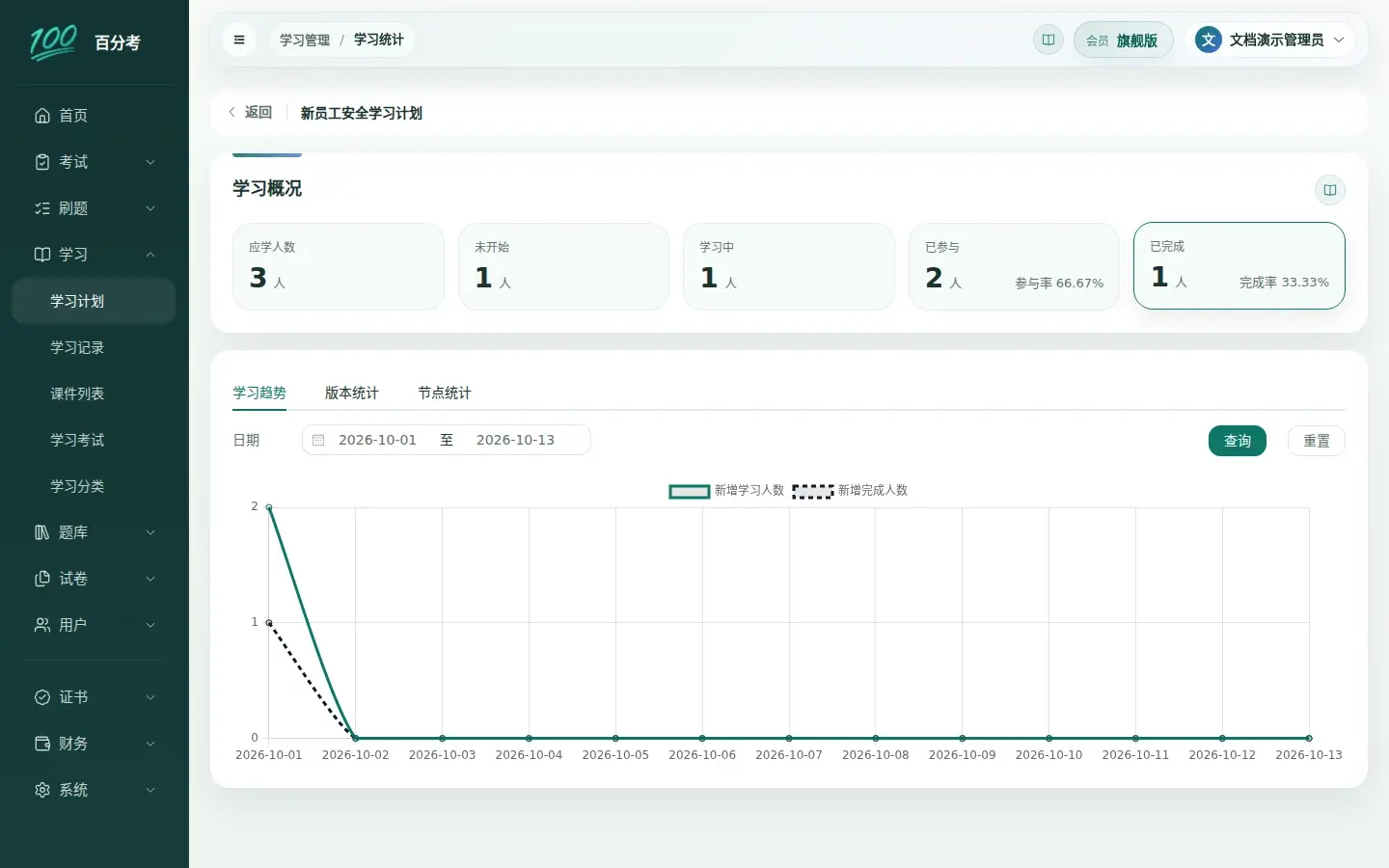1389x868 pixels.
Task: Open 课件列表 submenu item
Action: coord(94,393)
